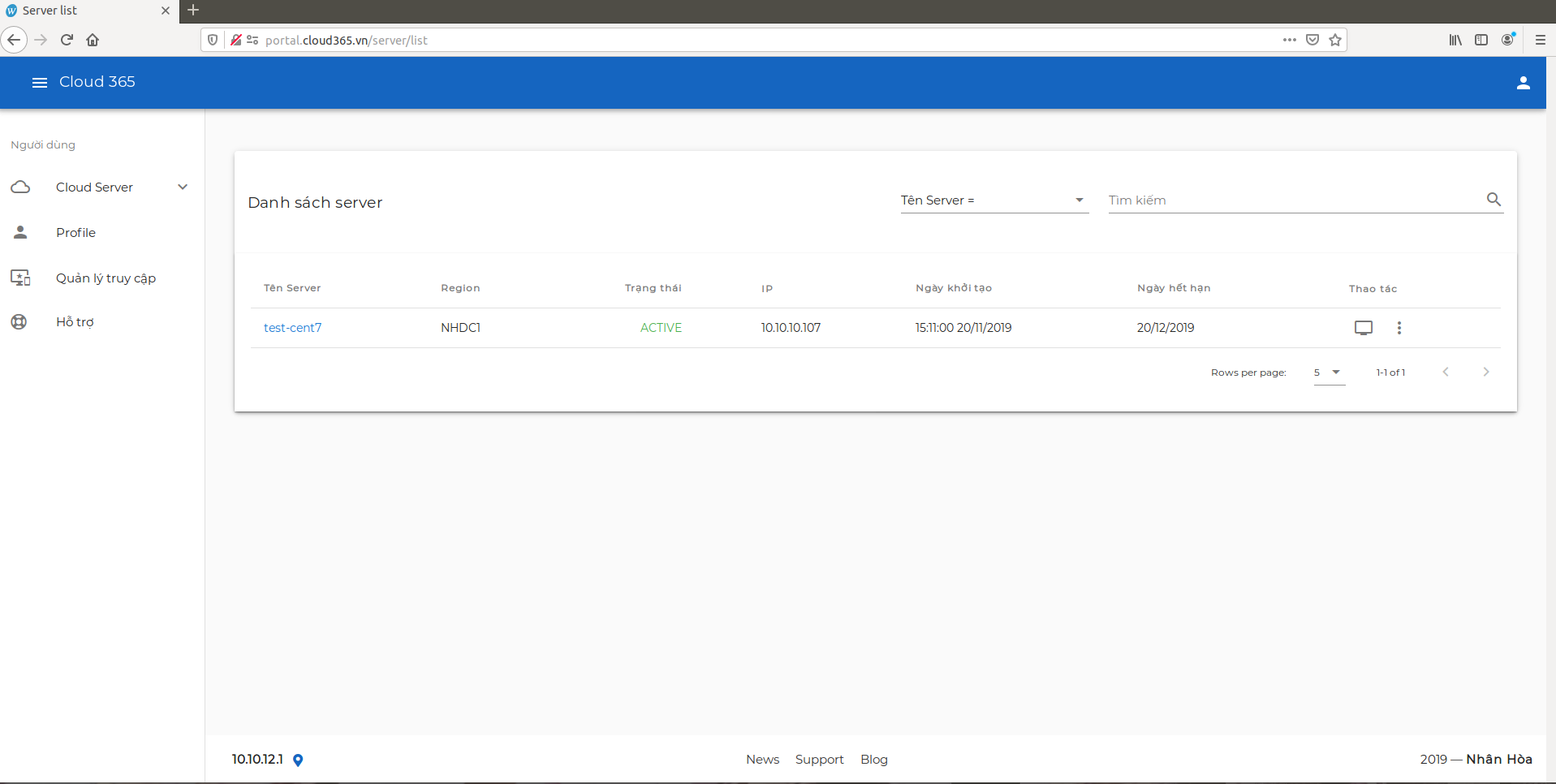Click the News footer link

tap(762, 760)
